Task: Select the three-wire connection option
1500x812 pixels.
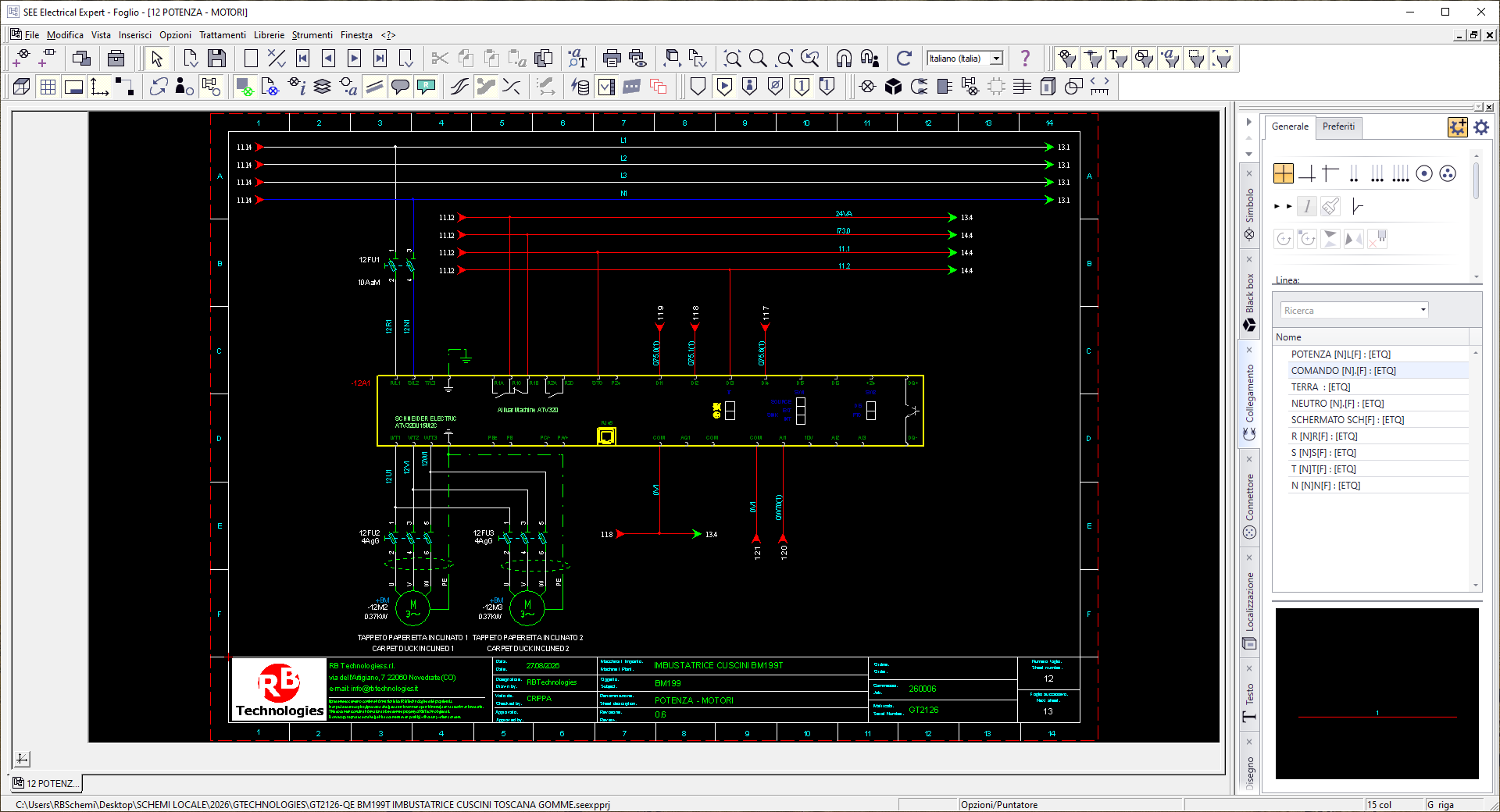Action: coord(1377,173)
